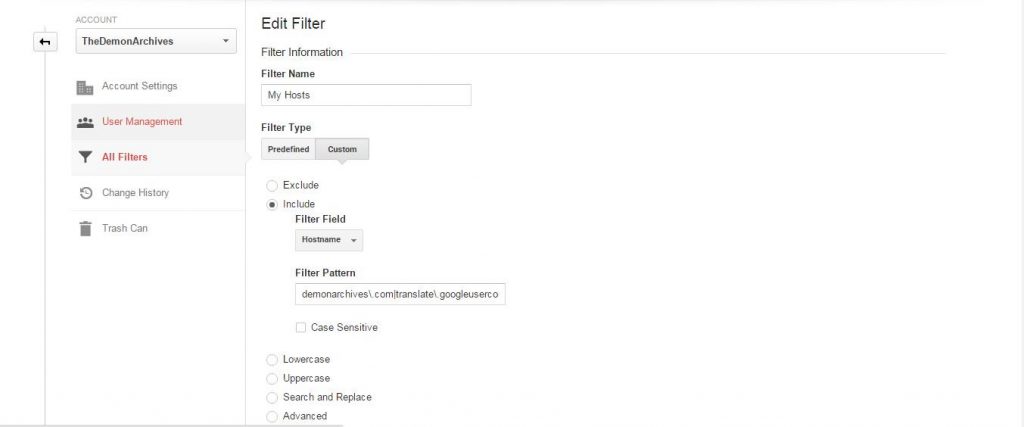Select the Advanced filter option
The width and height of the screenshot is (1024, 427).
click(272, 417)
